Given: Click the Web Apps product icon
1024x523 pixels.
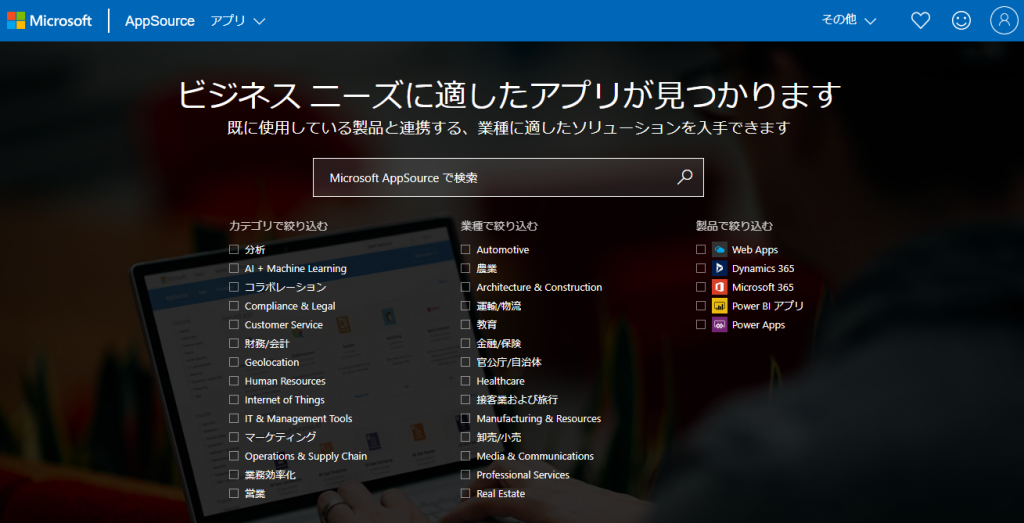Looking at the screenshot, I should tap(719, 250).
